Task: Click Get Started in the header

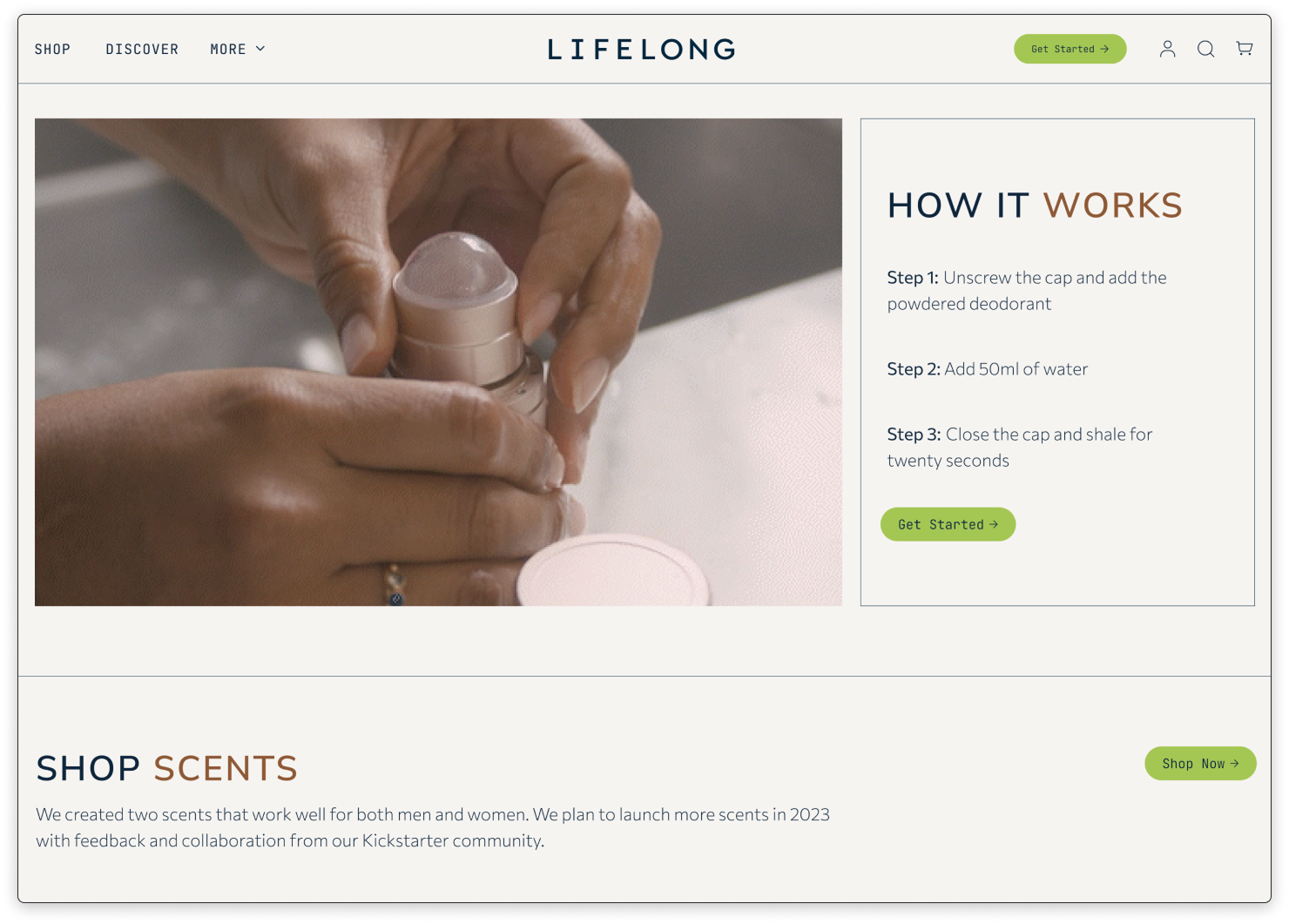Action: click(x=1070, y=49)
